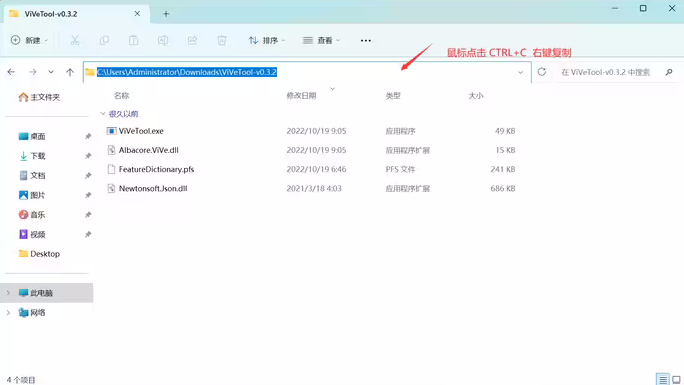Open the three-dot more options menu
Image resolution: width=684 pixels, height=385 pixels.
(366, 41)
